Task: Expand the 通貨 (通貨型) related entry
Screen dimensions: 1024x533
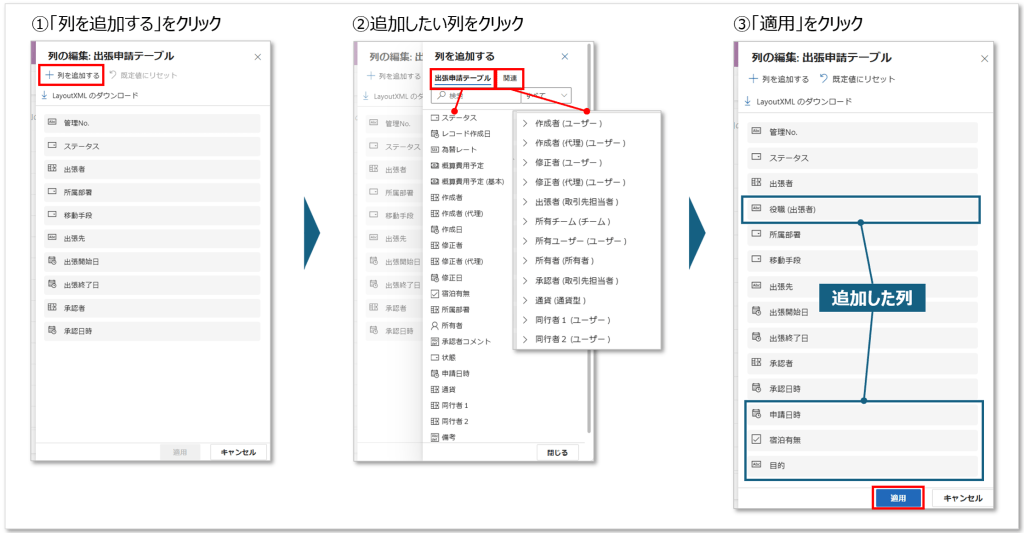Action: (x=525, y=299)
